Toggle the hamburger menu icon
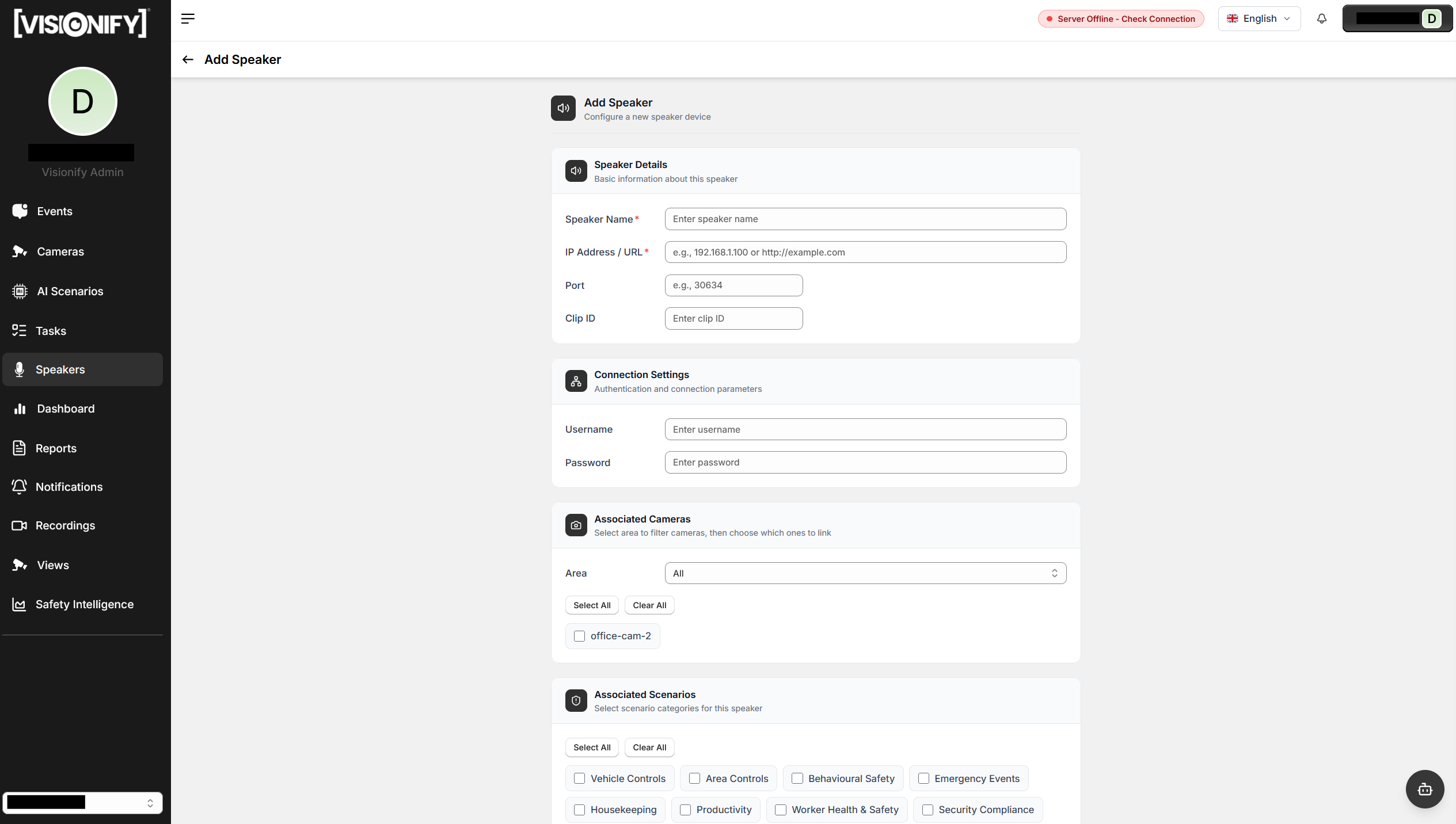The image size is (1456, 824). pos(188,18)
